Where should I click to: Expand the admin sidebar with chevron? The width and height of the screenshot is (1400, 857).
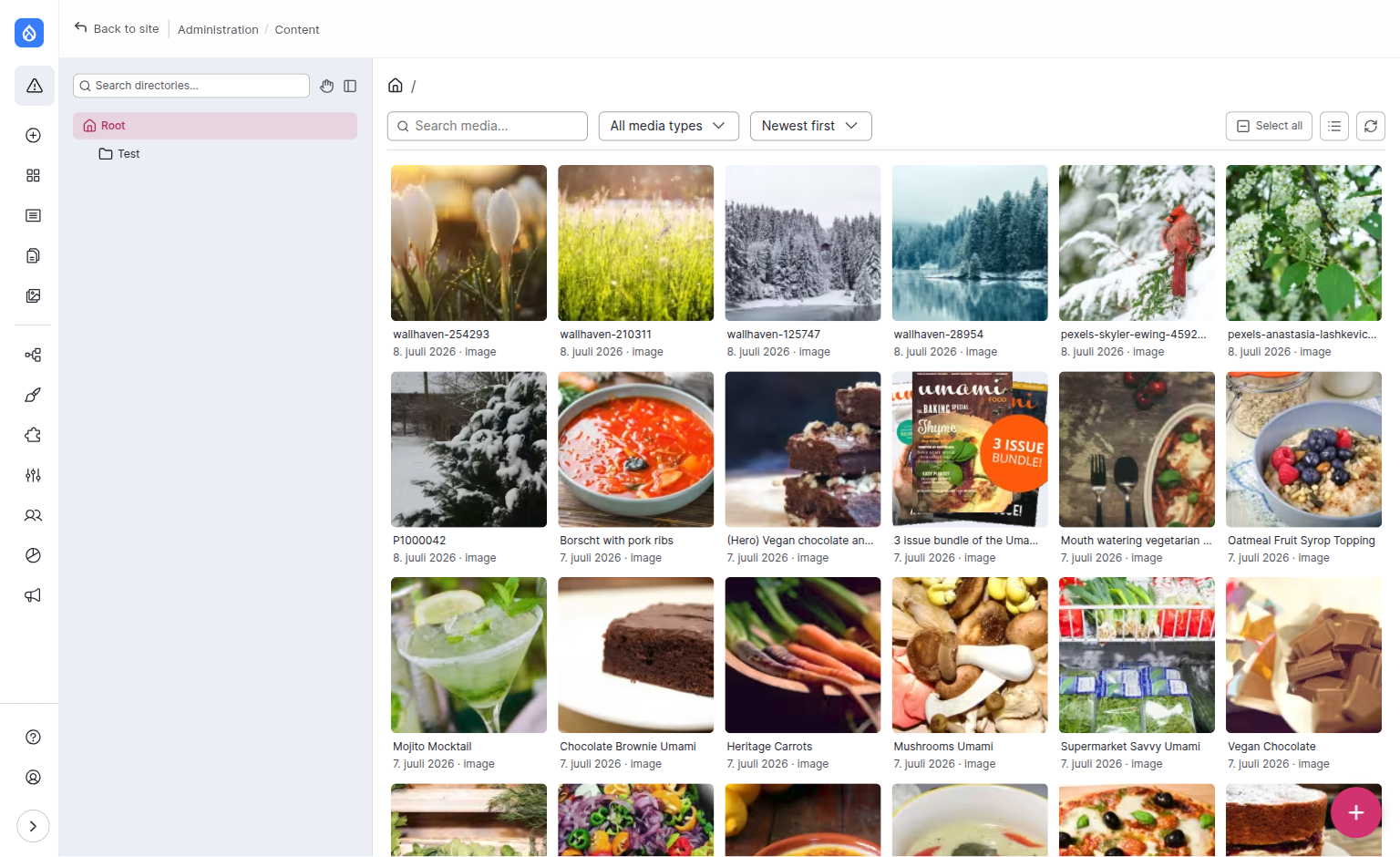(33, 826)
